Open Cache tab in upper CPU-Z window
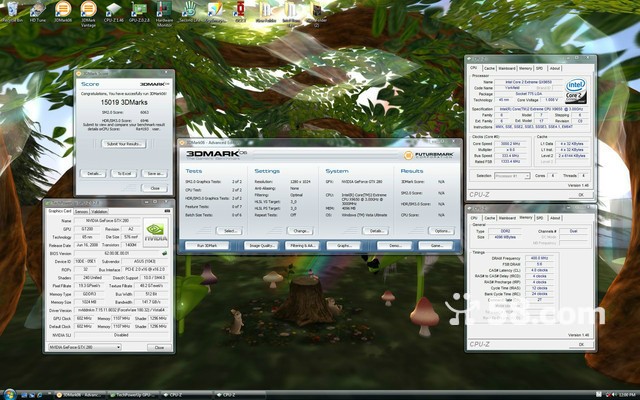The width and height of the screenshot is (640, 400). 489,69
